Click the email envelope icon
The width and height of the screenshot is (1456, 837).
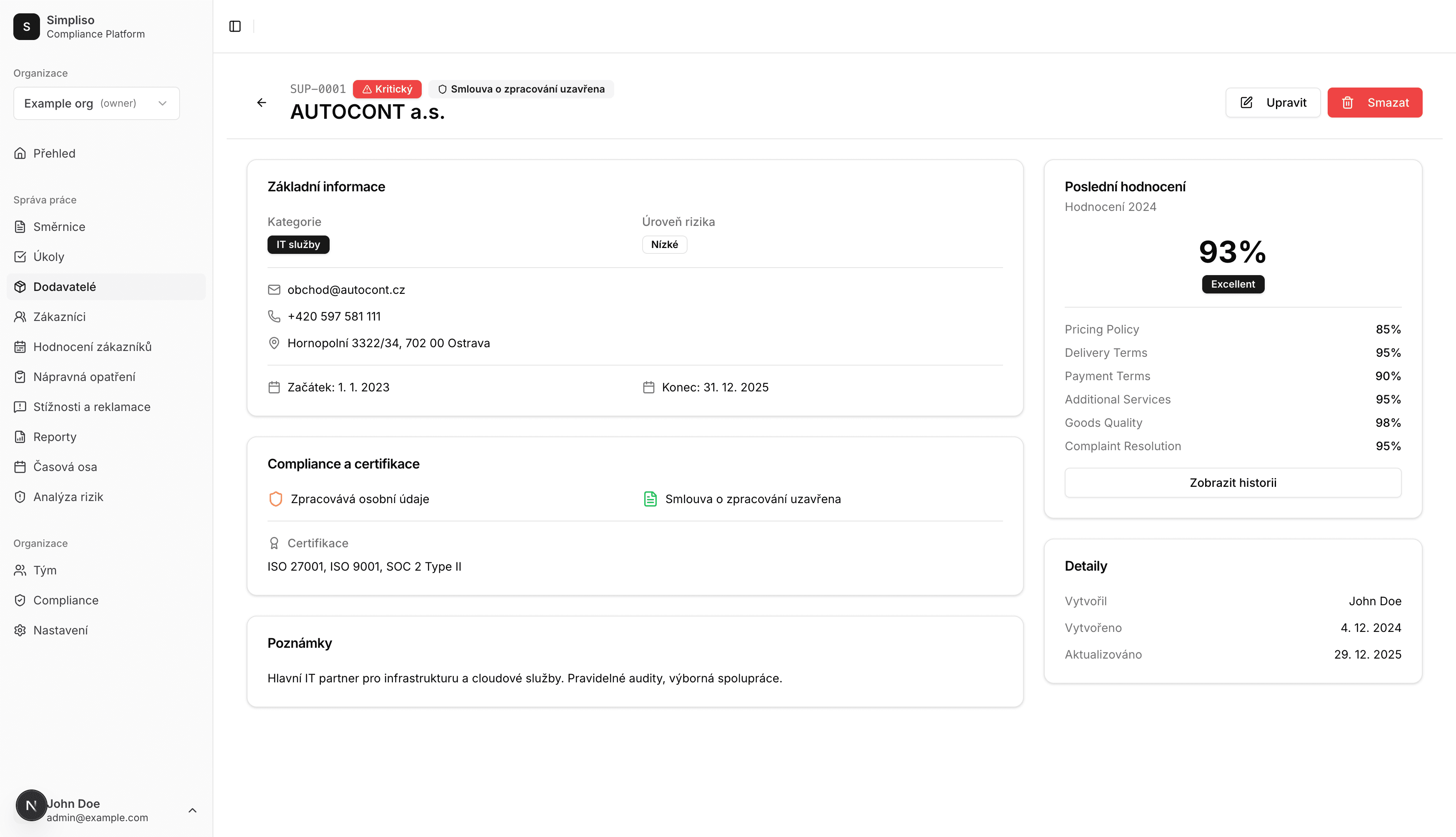(x=274, y=290)
